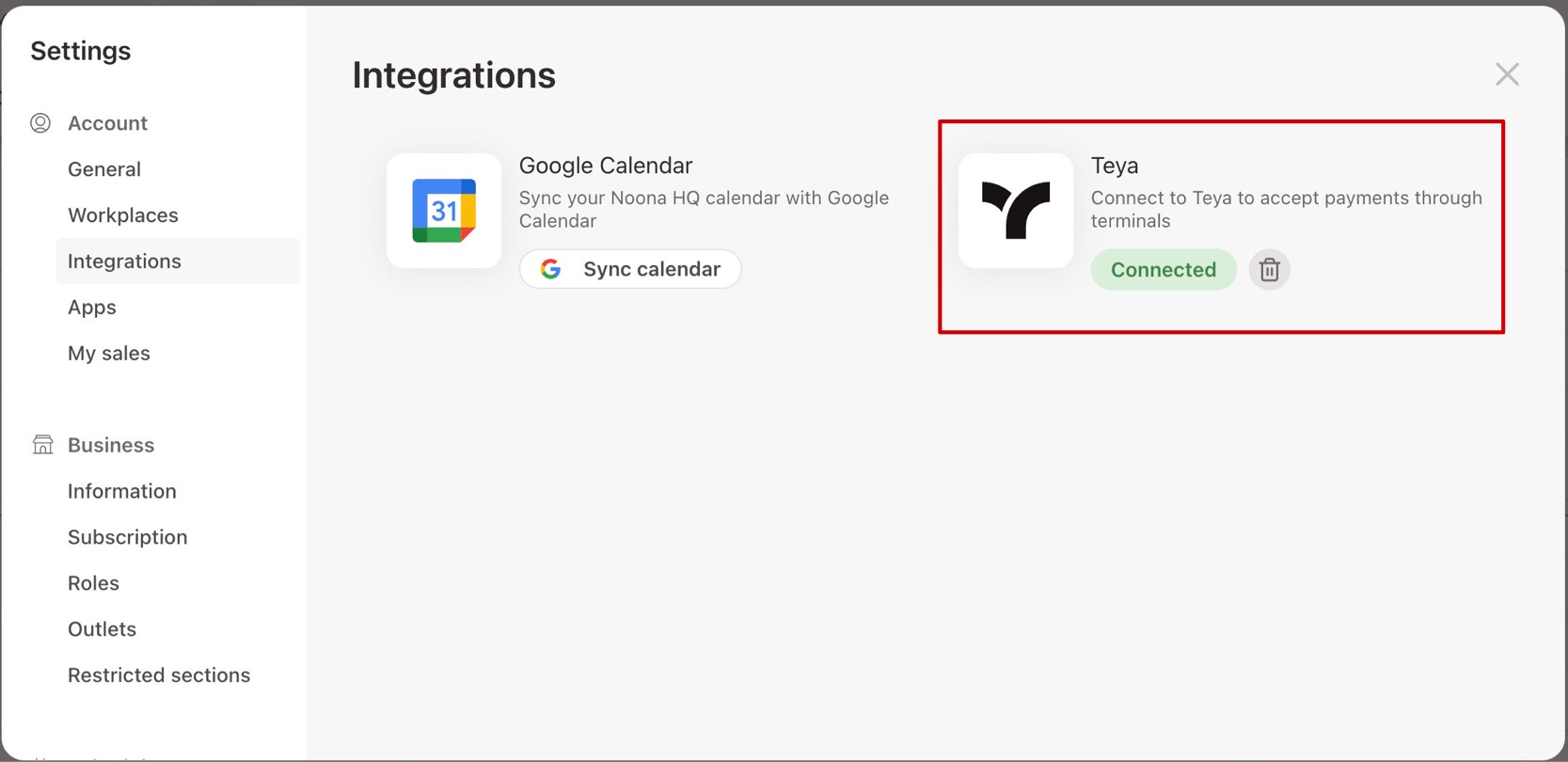Close the Settings dialog with X

[x=1507, y=74]
